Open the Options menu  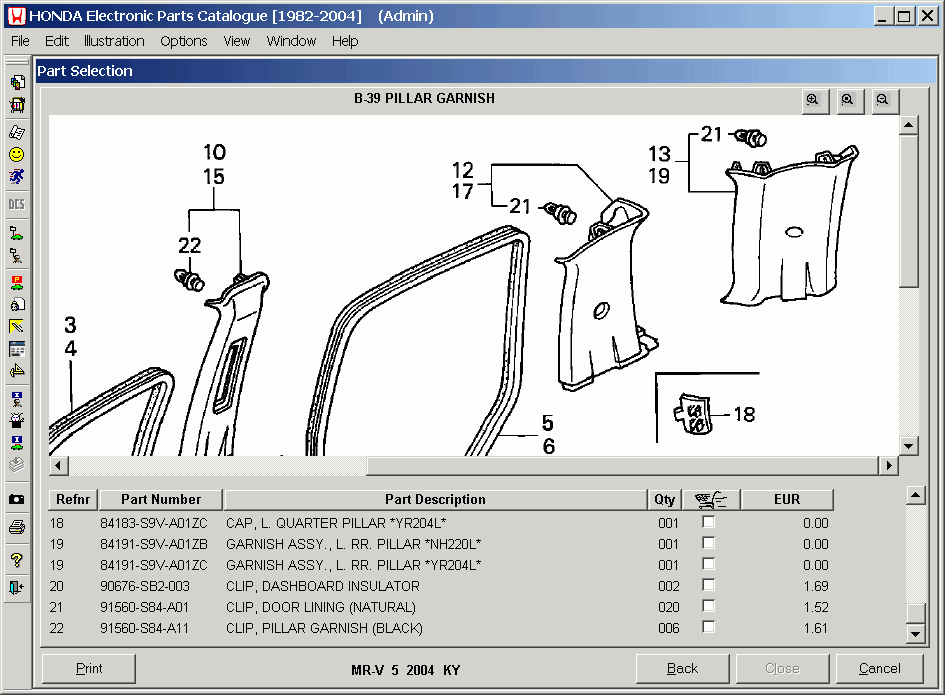coord(184,41)
